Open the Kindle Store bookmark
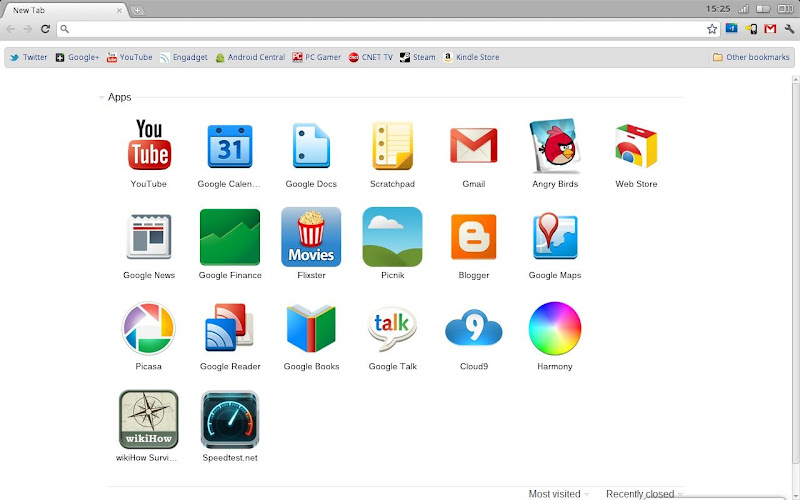The width and height of the screenshot is (800, 500). point(471,57)
